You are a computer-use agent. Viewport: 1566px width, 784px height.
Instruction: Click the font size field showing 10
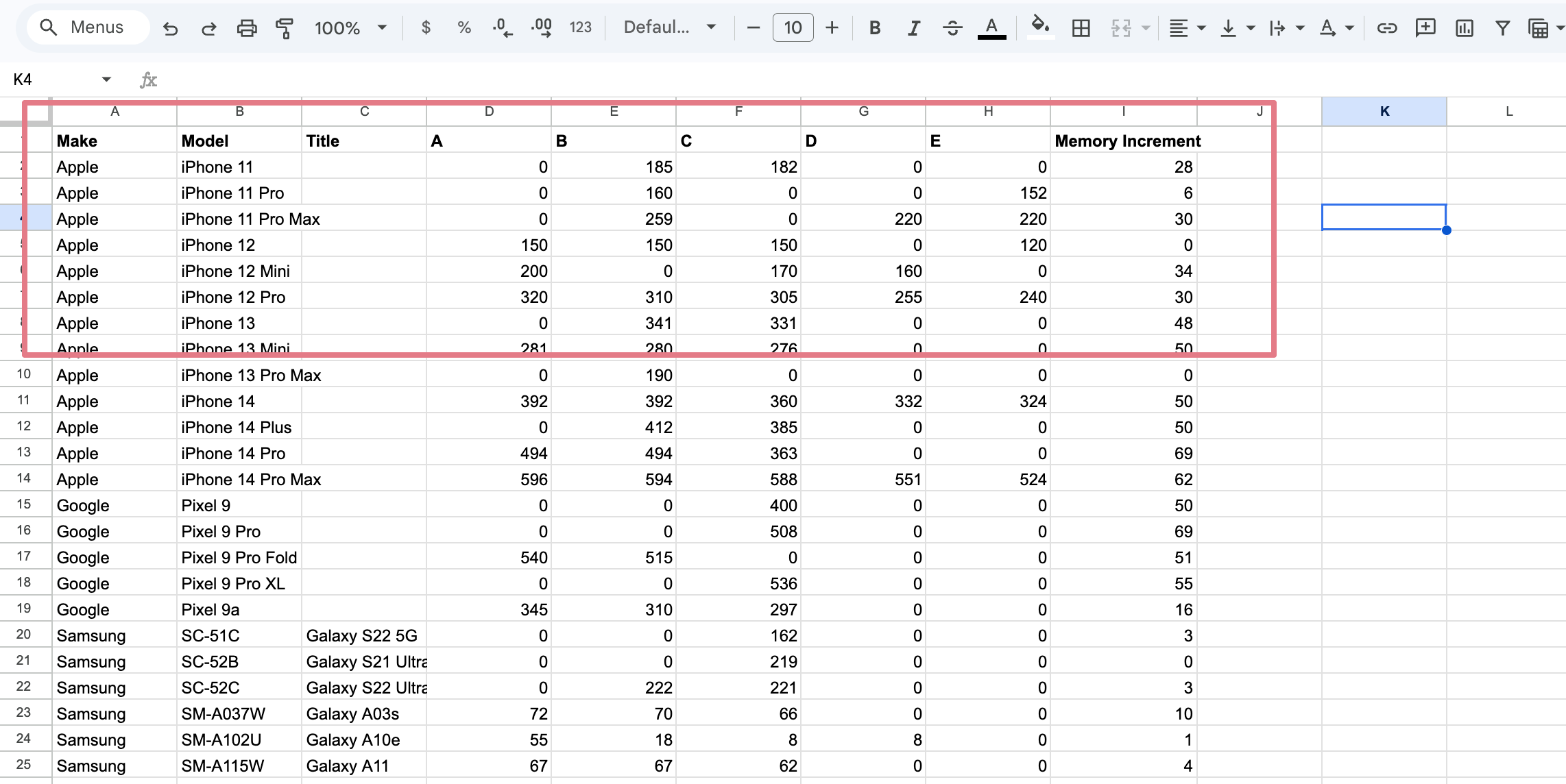click(793, 27)
